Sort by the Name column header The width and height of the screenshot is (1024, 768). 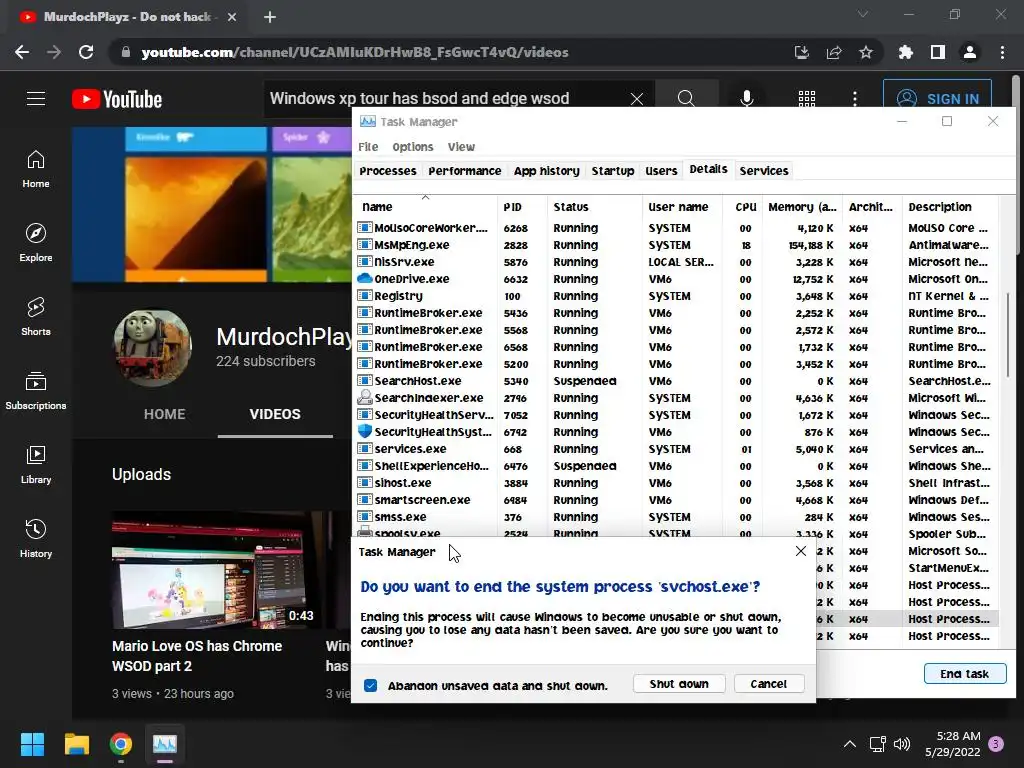[x=425, y=206]
